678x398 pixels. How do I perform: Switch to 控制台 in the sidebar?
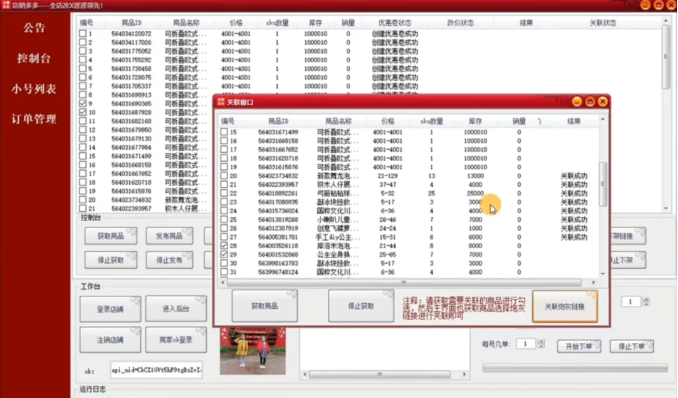coord(34,58)
